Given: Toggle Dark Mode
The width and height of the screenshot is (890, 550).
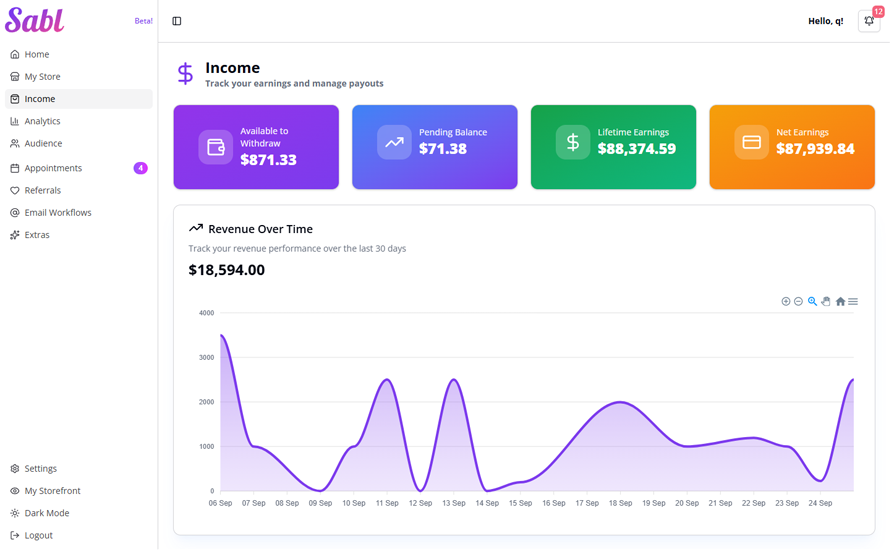Looking at the screenshot, I should click(x=47, y=513).
